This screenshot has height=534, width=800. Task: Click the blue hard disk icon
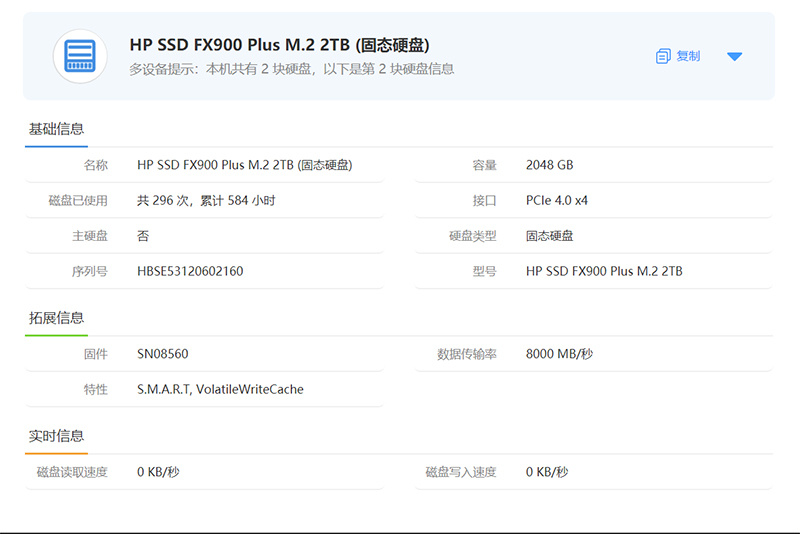[x=80, y=56]
